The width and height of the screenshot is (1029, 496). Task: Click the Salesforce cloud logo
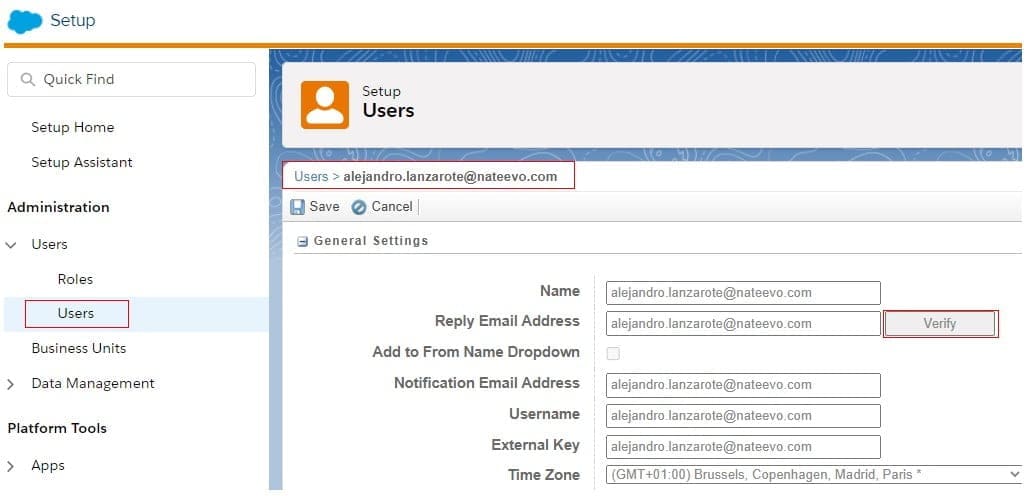[x=25, y=21]
